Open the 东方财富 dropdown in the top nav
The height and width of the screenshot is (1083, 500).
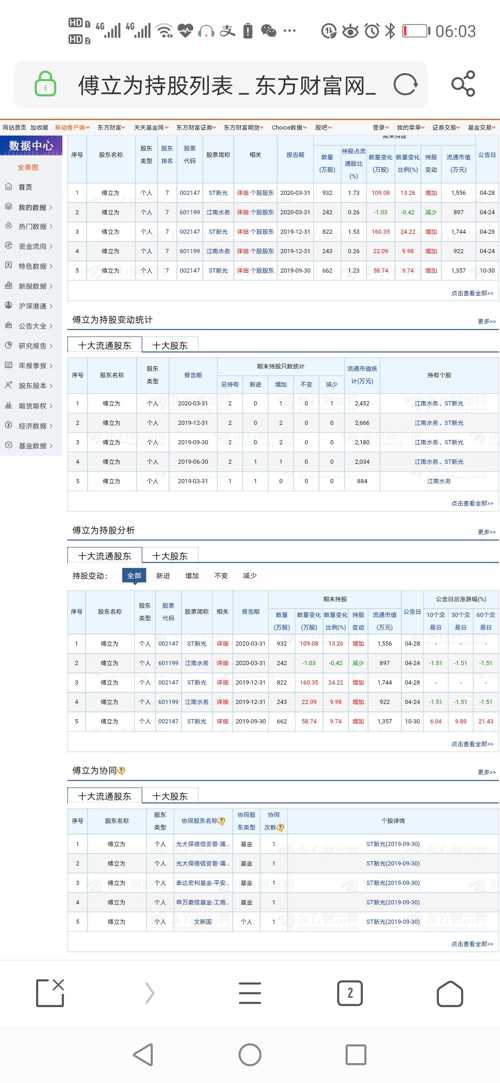point(110,128)
